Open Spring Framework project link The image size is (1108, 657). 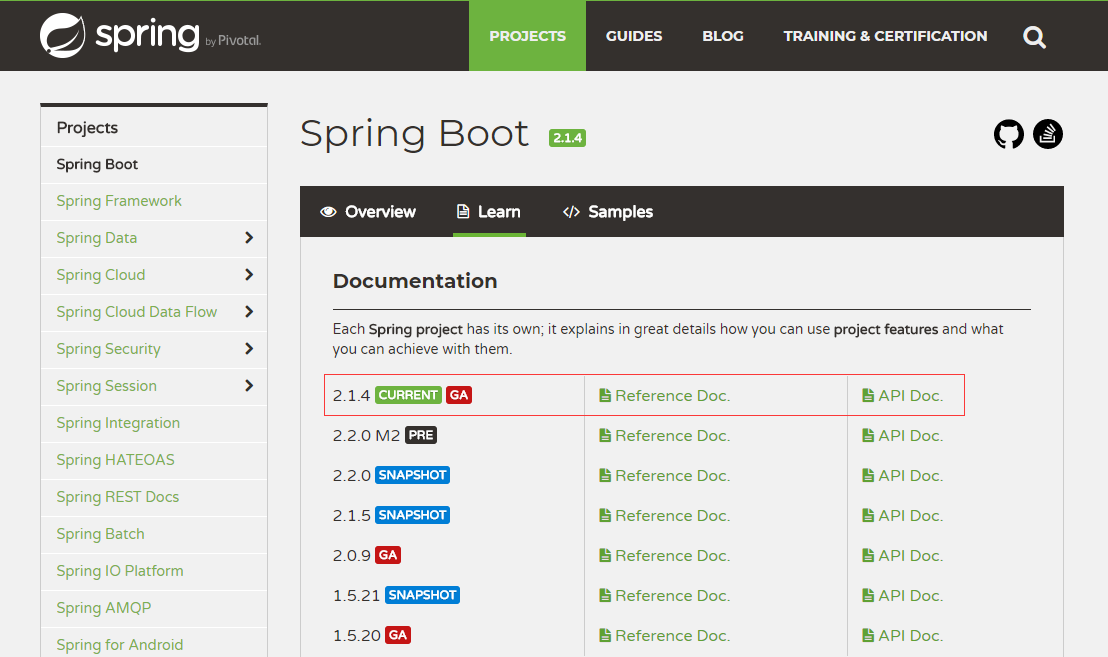[119, 201]
